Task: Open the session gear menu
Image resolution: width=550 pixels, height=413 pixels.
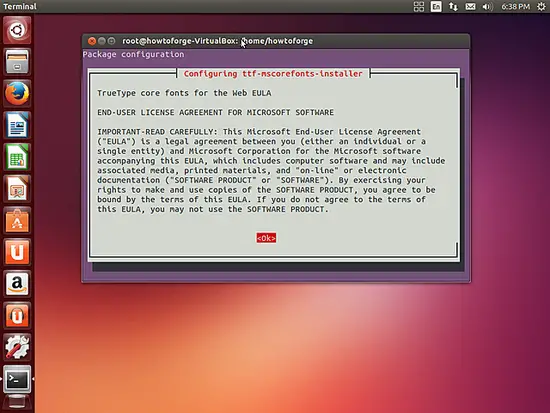Action: [x=542, y=6]
